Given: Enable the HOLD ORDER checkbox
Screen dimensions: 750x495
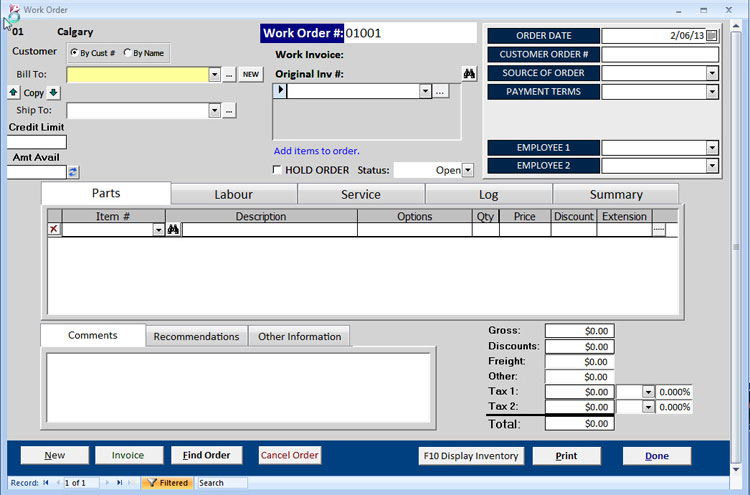Looking at the screenshot, I should pyautogui.click(x=278, y=170).
